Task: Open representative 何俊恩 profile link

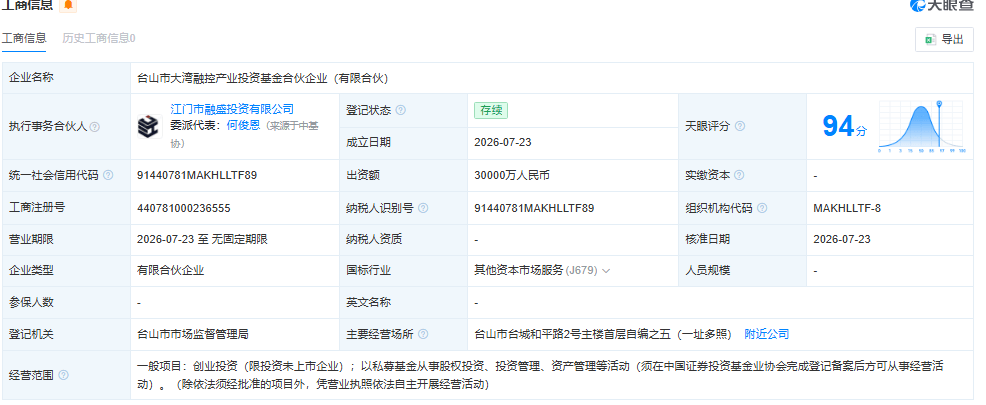Action: [x=243, y=125]
